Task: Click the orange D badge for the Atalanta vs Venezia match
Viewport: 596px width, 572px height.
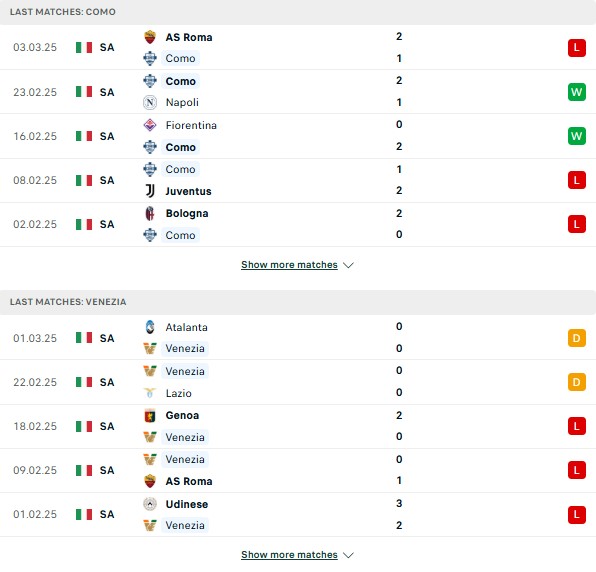Action: click(x=577, y=338)
